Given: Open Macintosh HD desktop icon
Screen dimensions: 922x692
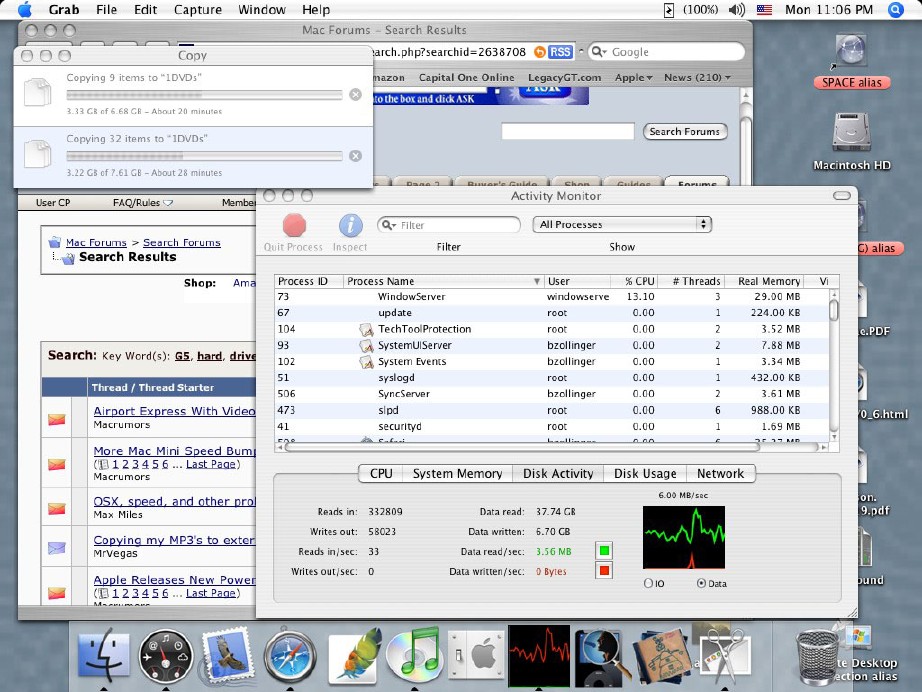Looking at the screenshot, I should tap(851, 133).
